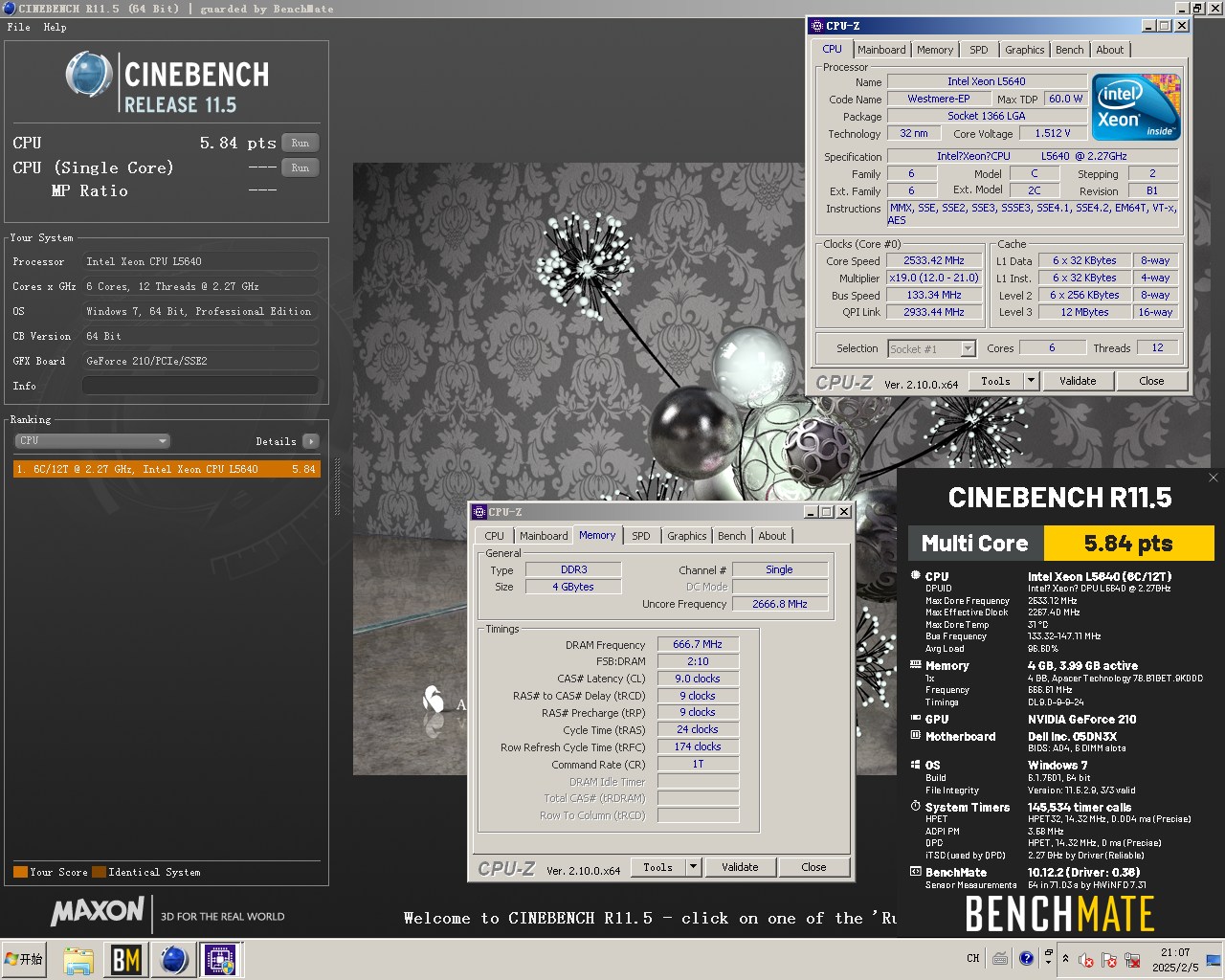Run the CPU (Single Core) benchmark
The width and height of the screenshot is (1225, 980).
pyautogui.click(x=301, y=167)
